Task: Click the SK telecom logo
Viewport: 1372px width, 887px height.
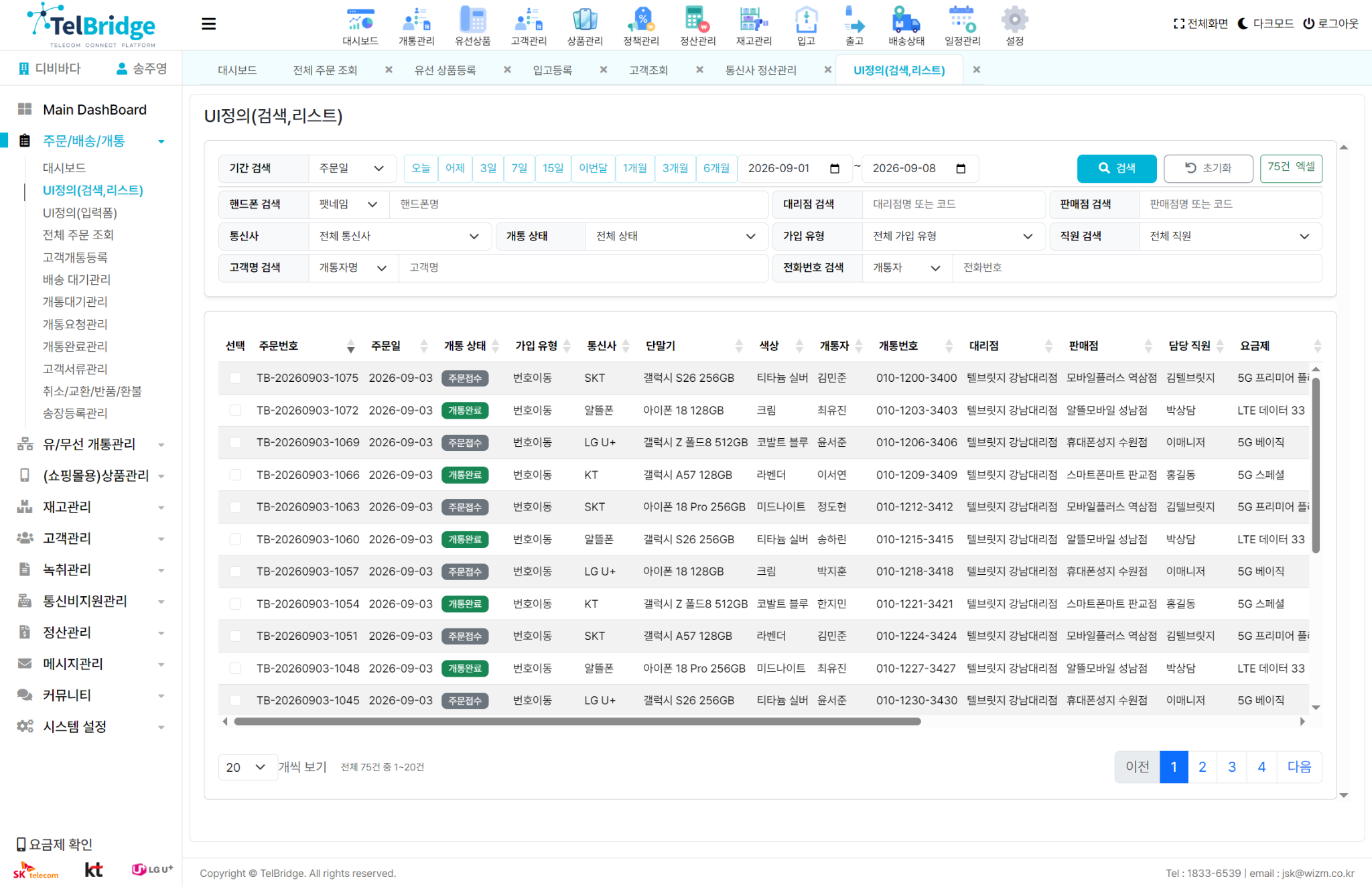Action: tap(36, 870)
